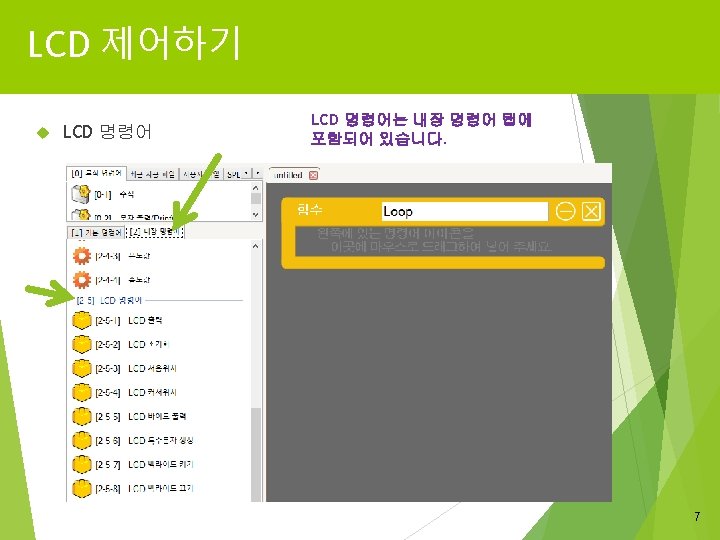
Task: Select the [0-1] list entry text
Action: click(114, 194)
